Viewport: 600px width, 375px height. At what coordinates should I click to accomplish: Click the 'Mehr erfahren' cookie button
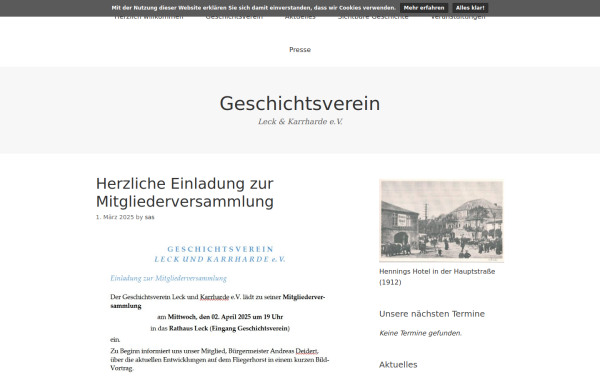(424, 8)
